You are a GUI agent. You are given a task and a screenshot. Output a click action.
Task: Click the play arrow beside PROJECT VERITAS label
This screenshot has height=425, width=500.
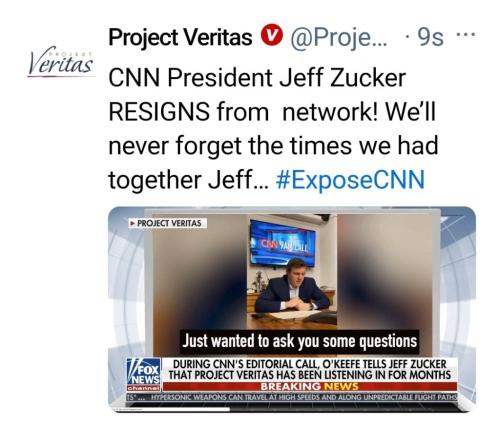pyautogui.click(x=133, y=223)
